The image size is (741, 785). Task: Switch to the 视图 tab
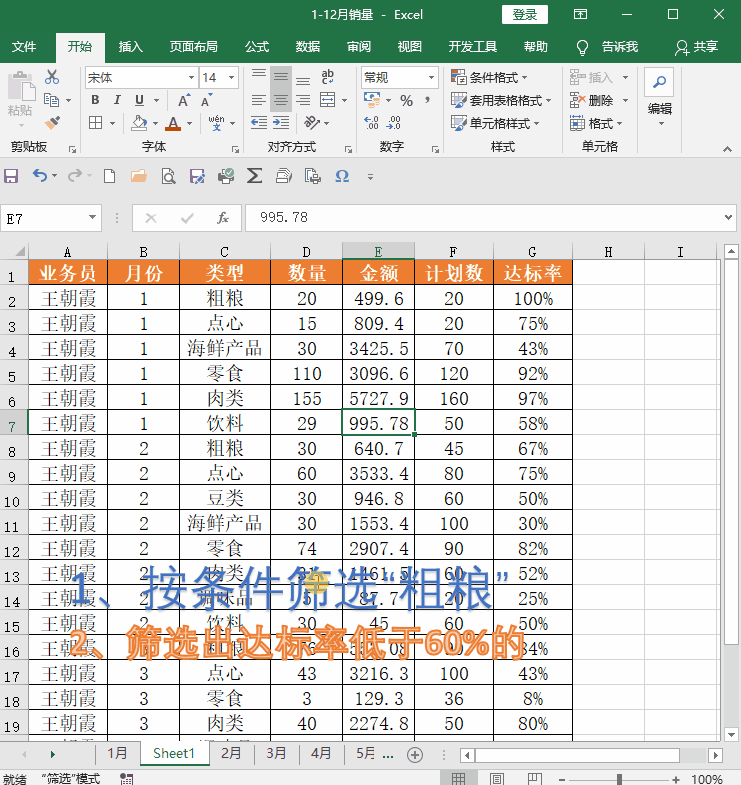click(x=410, y=47)
